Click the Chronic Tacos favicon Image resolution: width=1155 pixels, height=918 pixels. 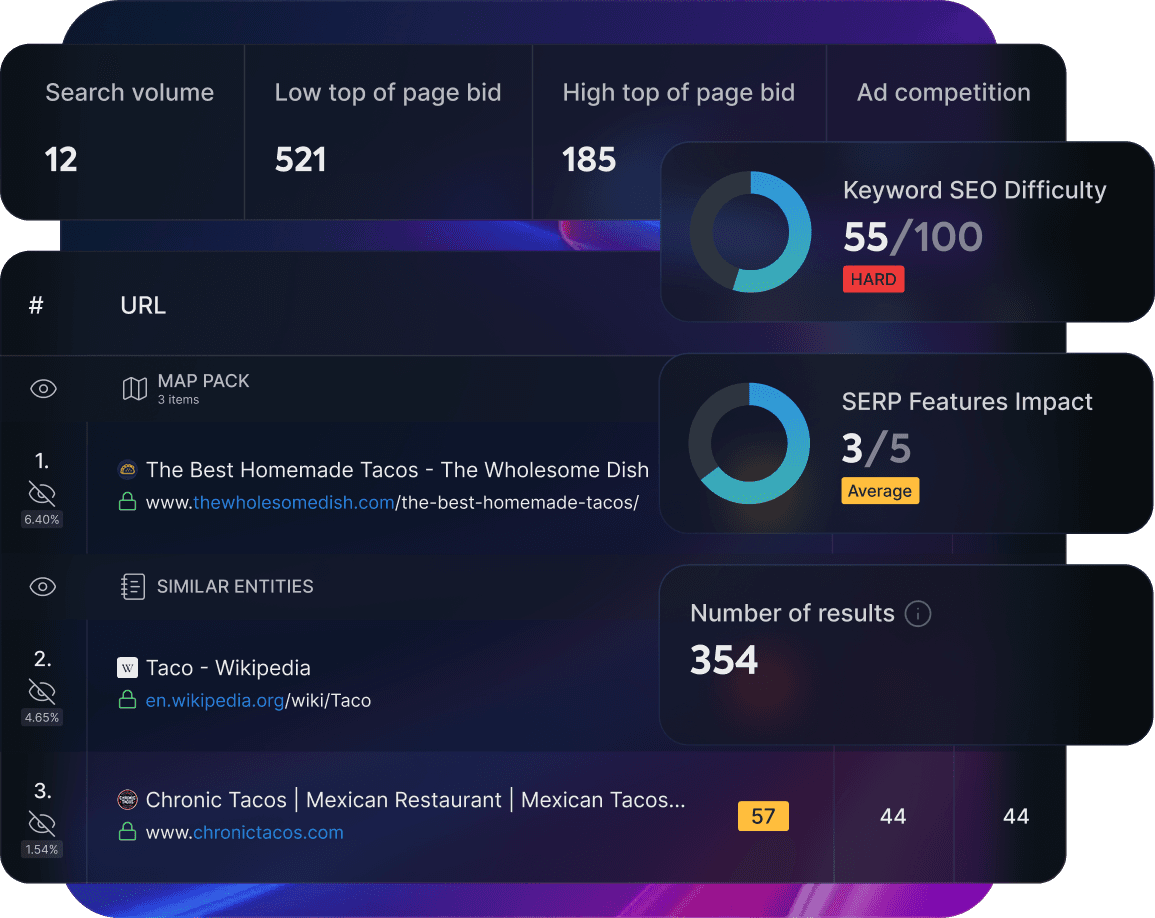(x=127, y=800)
